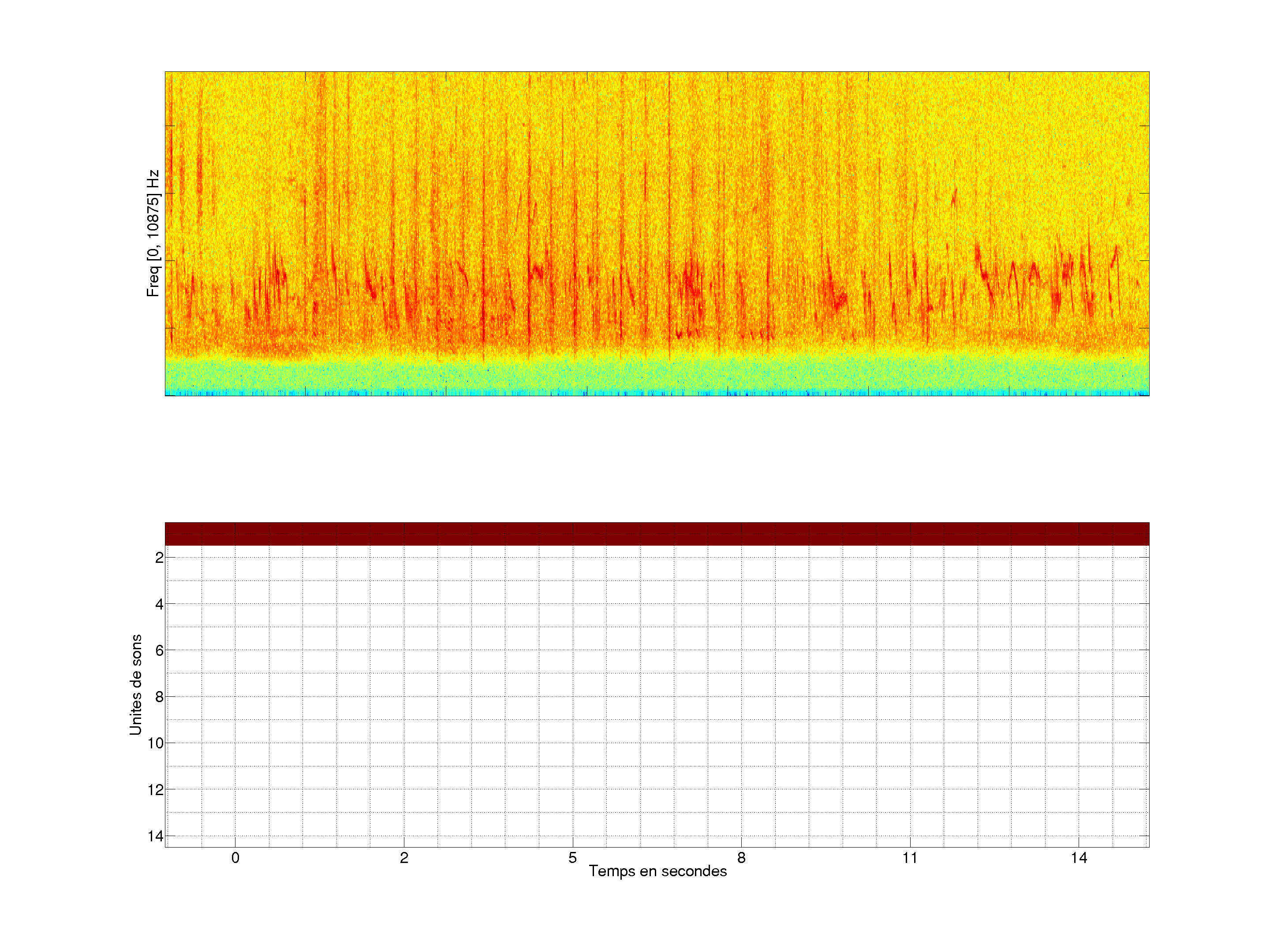
Task: Click the 'Unites de sons' y-axis label
Action: pos(135,684)
